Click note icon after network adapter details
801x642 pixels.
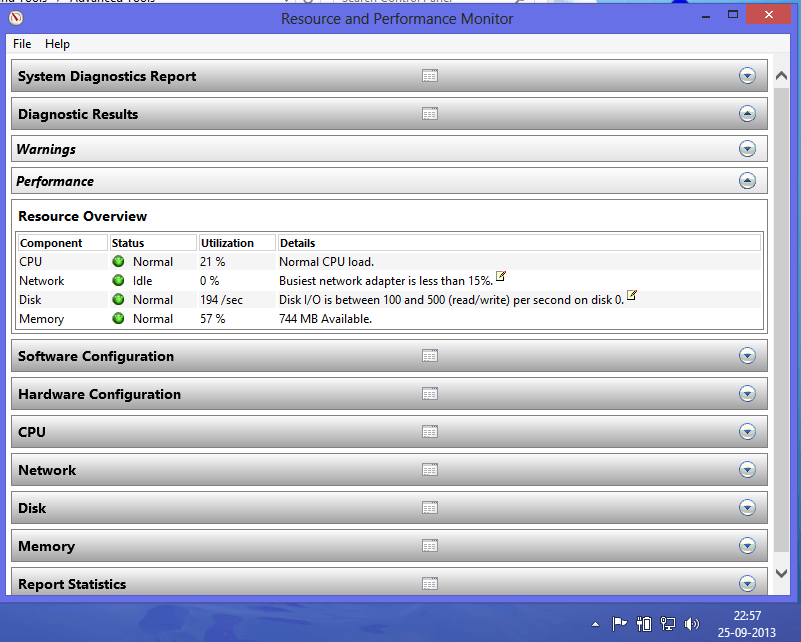[x=501, y=276]
